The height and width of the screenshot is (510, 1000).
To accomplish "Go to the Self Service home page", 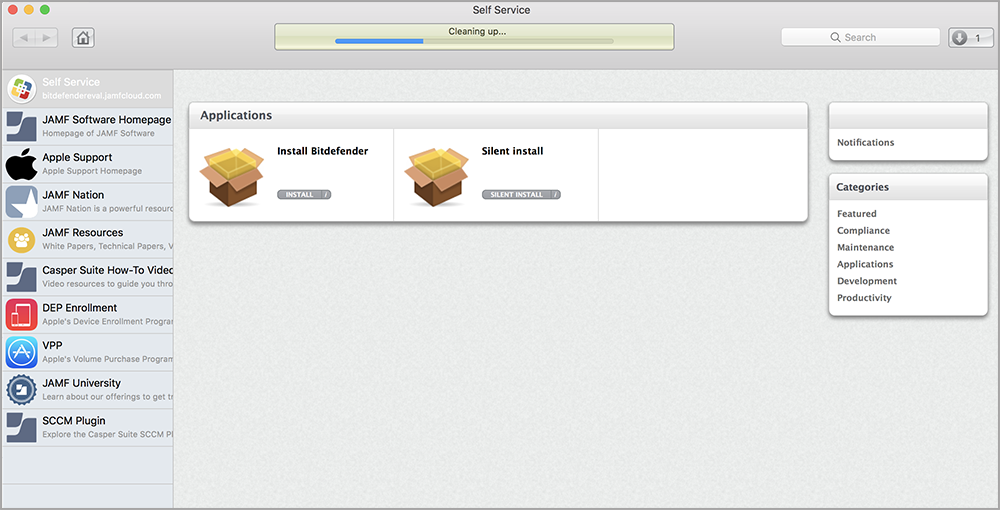I will pos(83,38).
